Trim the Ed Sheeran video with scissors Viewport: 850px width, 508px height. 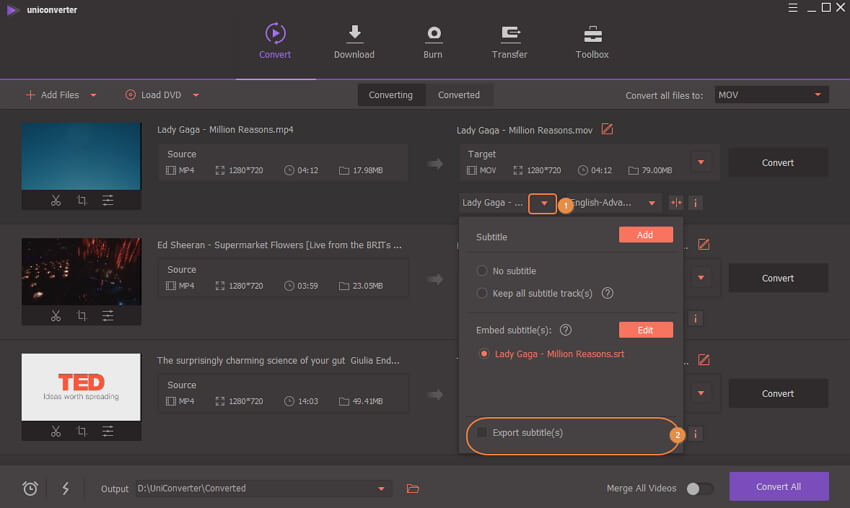point(56,316)
